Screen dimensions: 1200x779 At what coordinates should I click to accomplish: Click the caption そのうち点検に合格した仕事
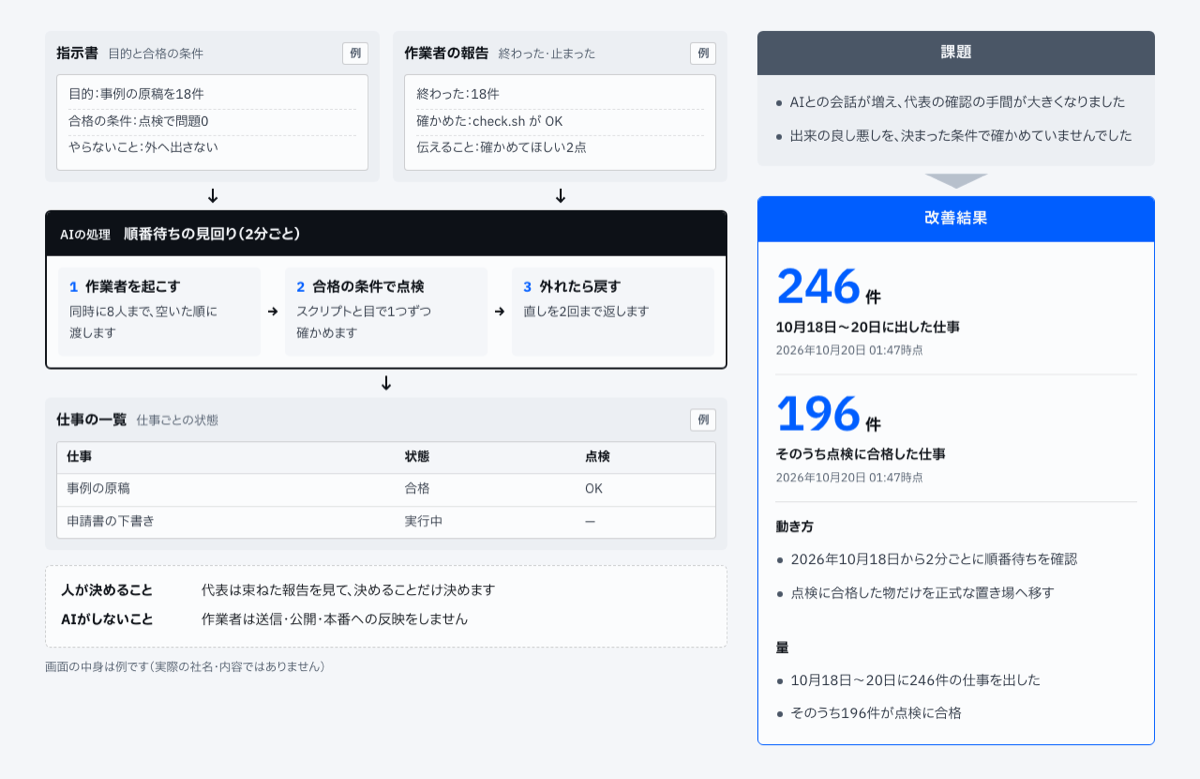point(861,454)
